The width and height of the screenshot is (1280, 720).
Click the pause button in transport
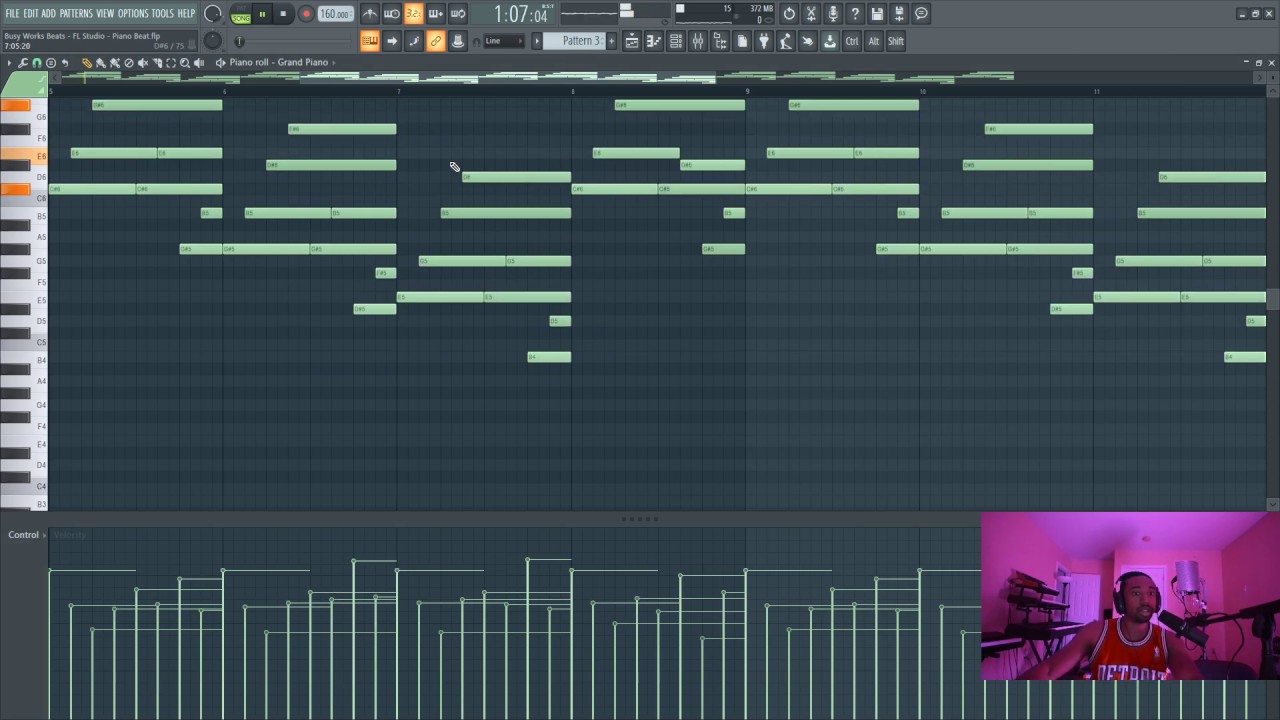pyautogui.click(x=262, y=14)
